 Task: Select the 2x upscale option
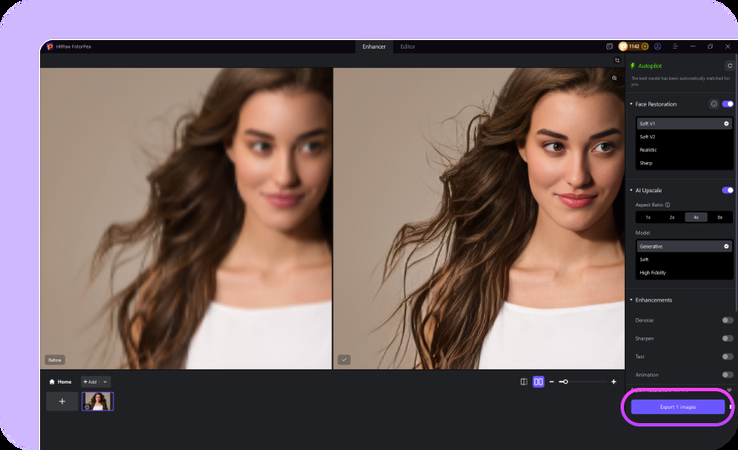coord(672,217)
